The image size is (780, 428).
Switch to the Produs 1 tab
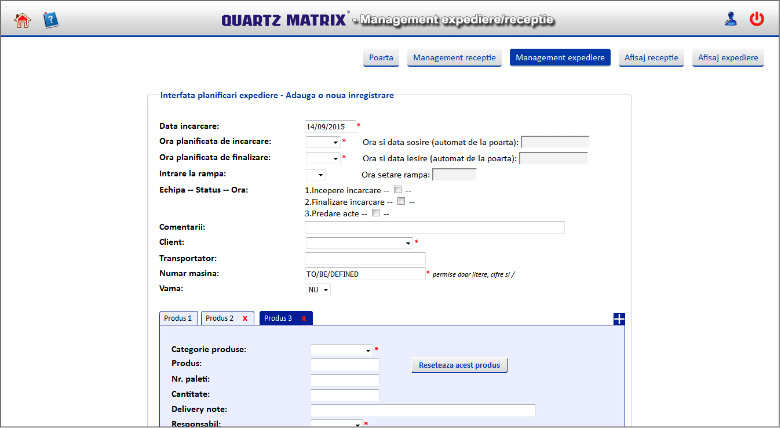point(178,319)
